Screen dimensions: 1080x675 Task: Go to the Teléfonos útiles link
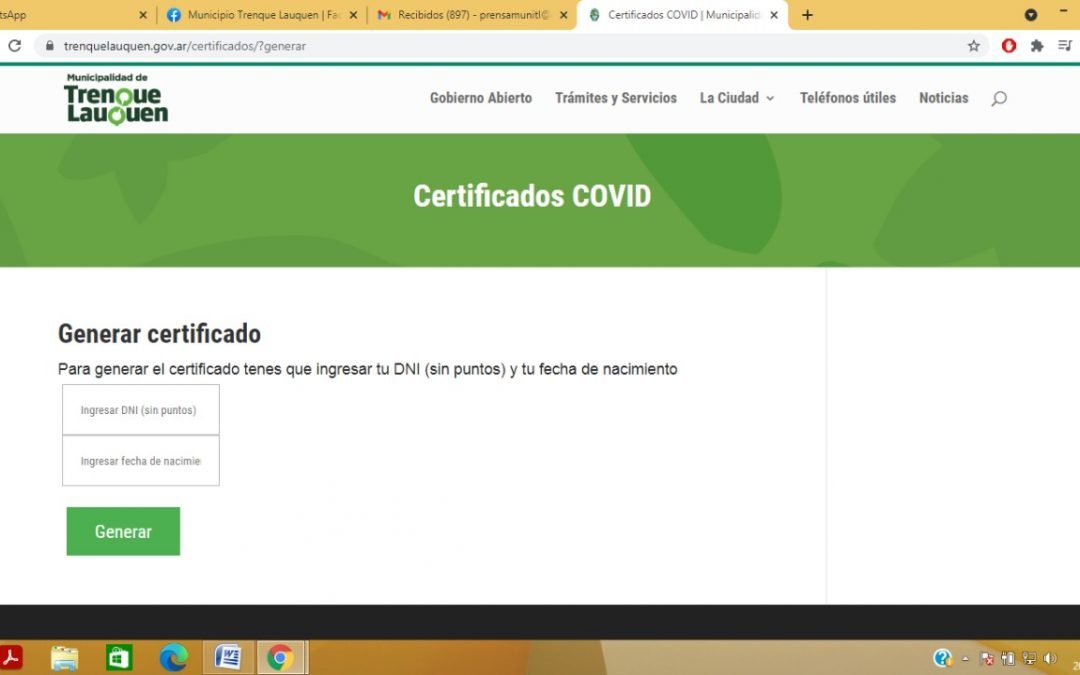point(848,98)
